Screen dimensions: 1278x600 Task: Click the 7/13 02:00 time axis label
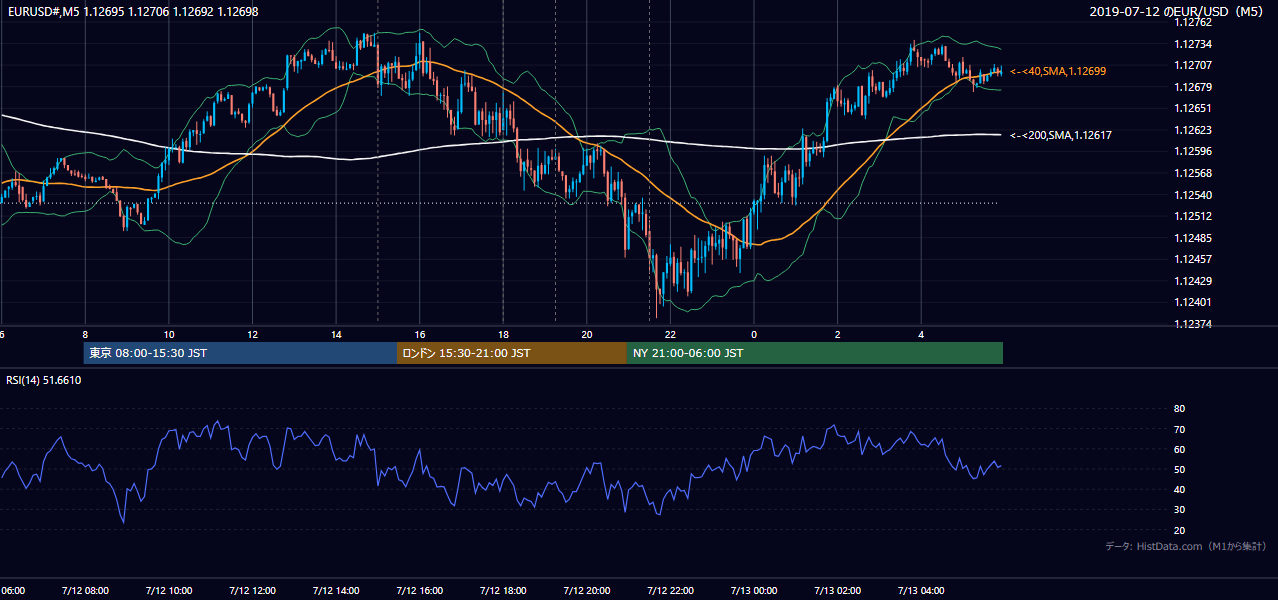pos(837,591)
